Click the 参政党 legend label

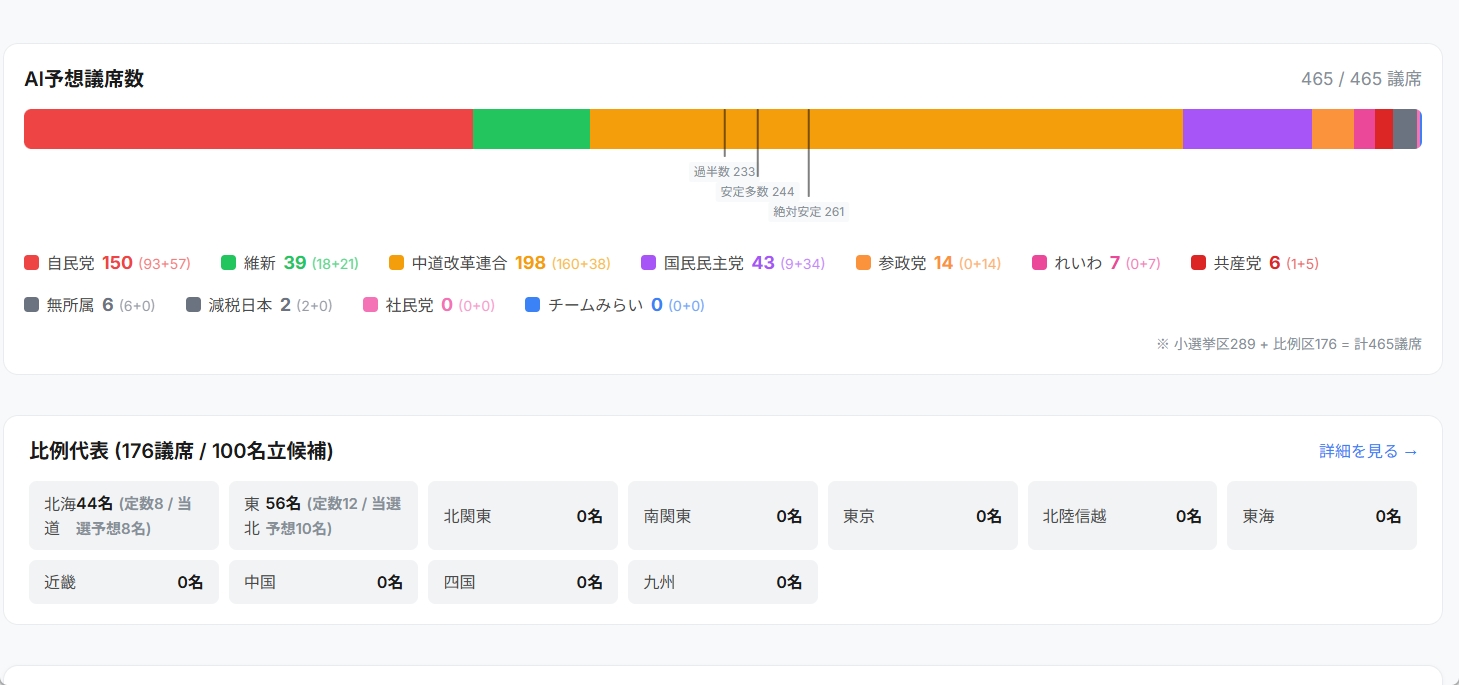902,263
